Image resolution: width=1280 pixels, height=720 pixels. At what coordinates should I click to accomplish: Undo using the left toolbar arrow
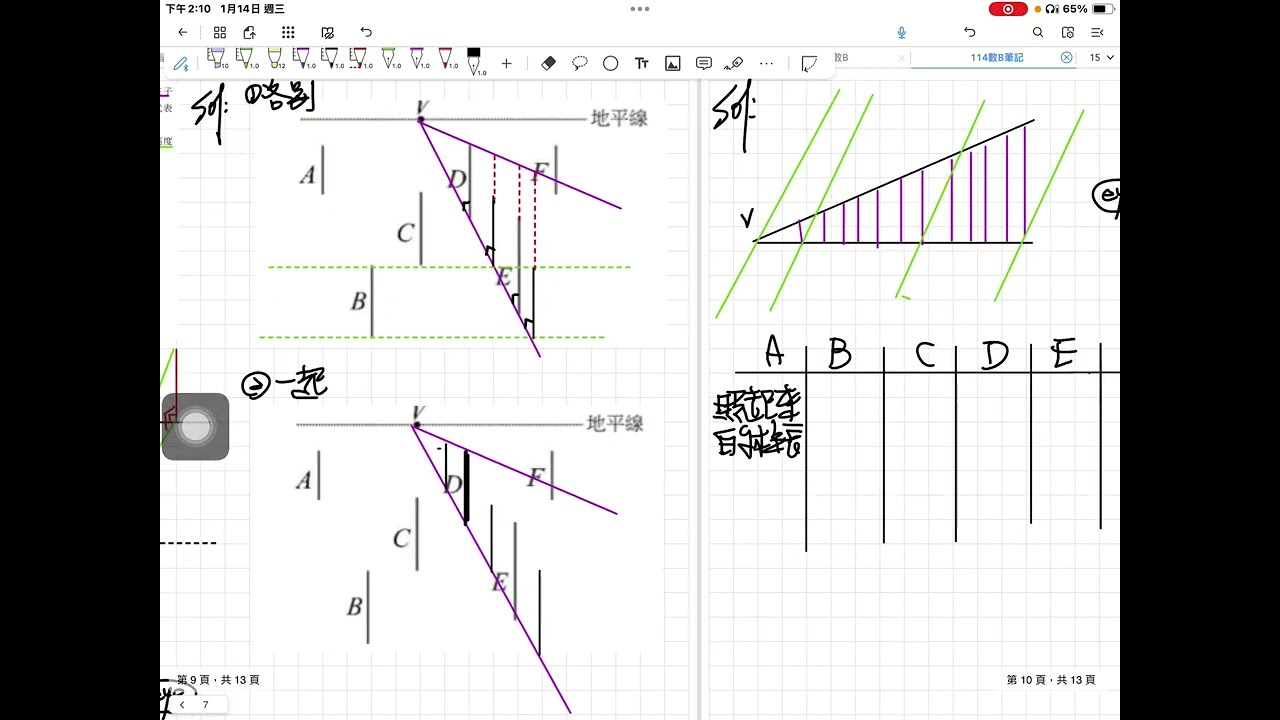click(366, 32)
